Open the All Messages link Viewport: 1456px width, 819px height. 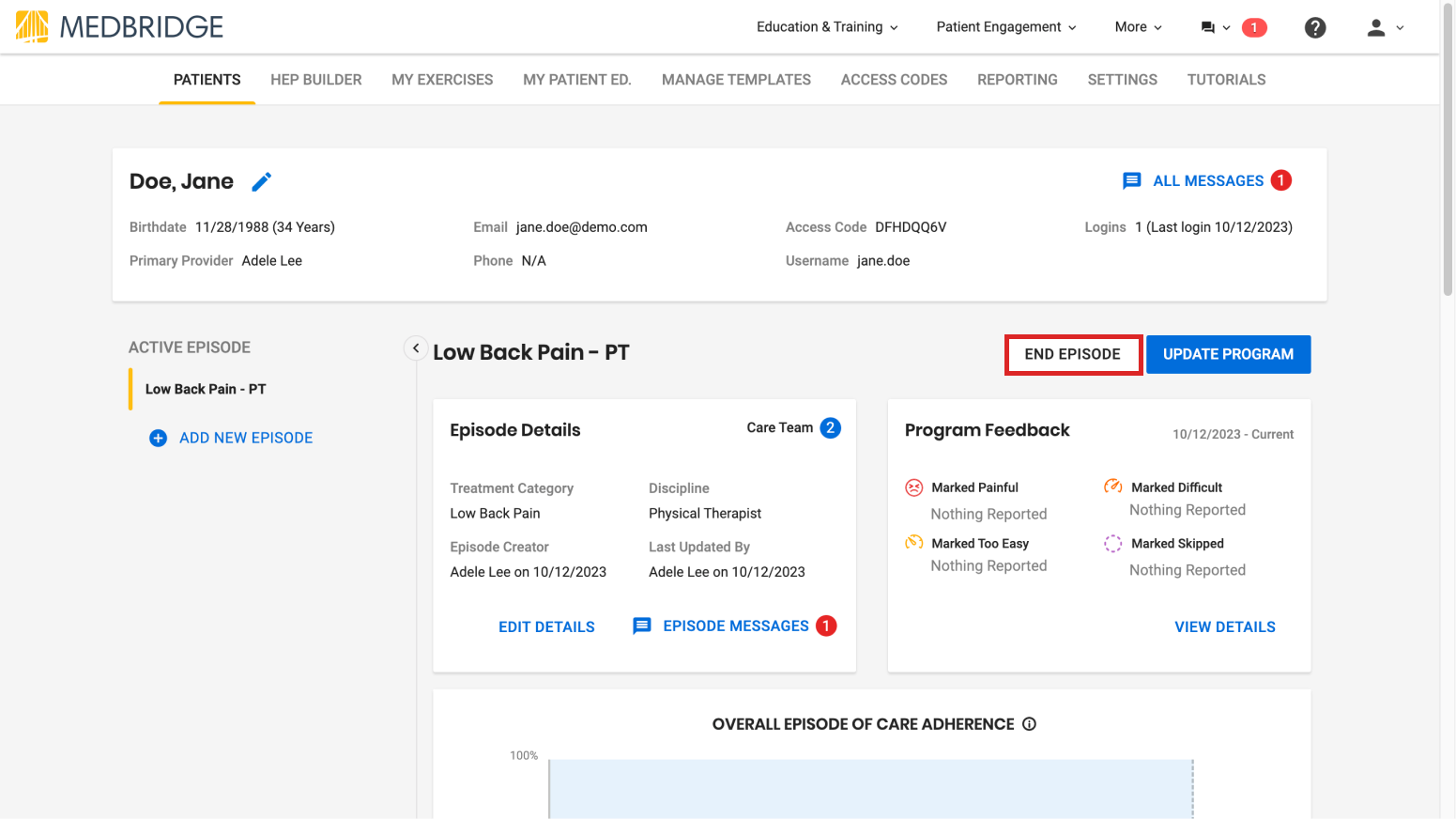(1208, 180)
